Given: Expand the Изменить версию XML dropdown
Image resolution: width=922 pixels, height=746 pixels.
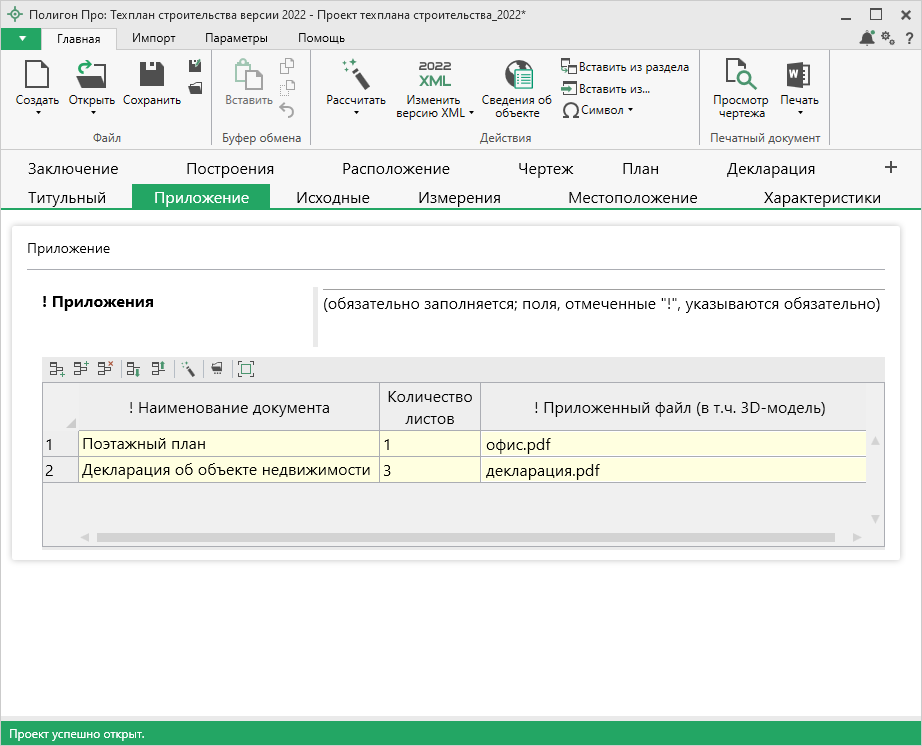Looking at the screenshot, I should [471, 113].
